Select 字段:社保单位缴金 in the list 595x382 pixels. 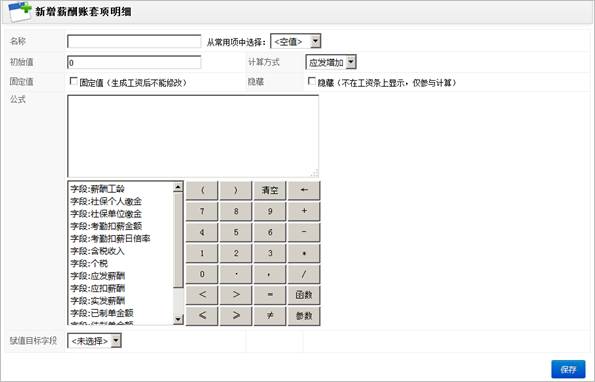(x=106, y=214)
